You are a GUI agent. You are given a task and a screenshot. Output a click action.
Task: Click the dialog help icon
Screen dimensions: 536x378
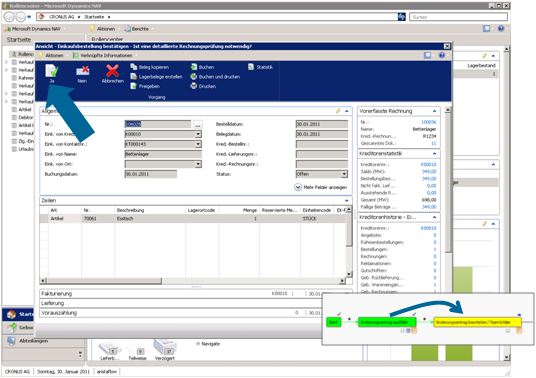pyautogui.click(x=442, y=55)
